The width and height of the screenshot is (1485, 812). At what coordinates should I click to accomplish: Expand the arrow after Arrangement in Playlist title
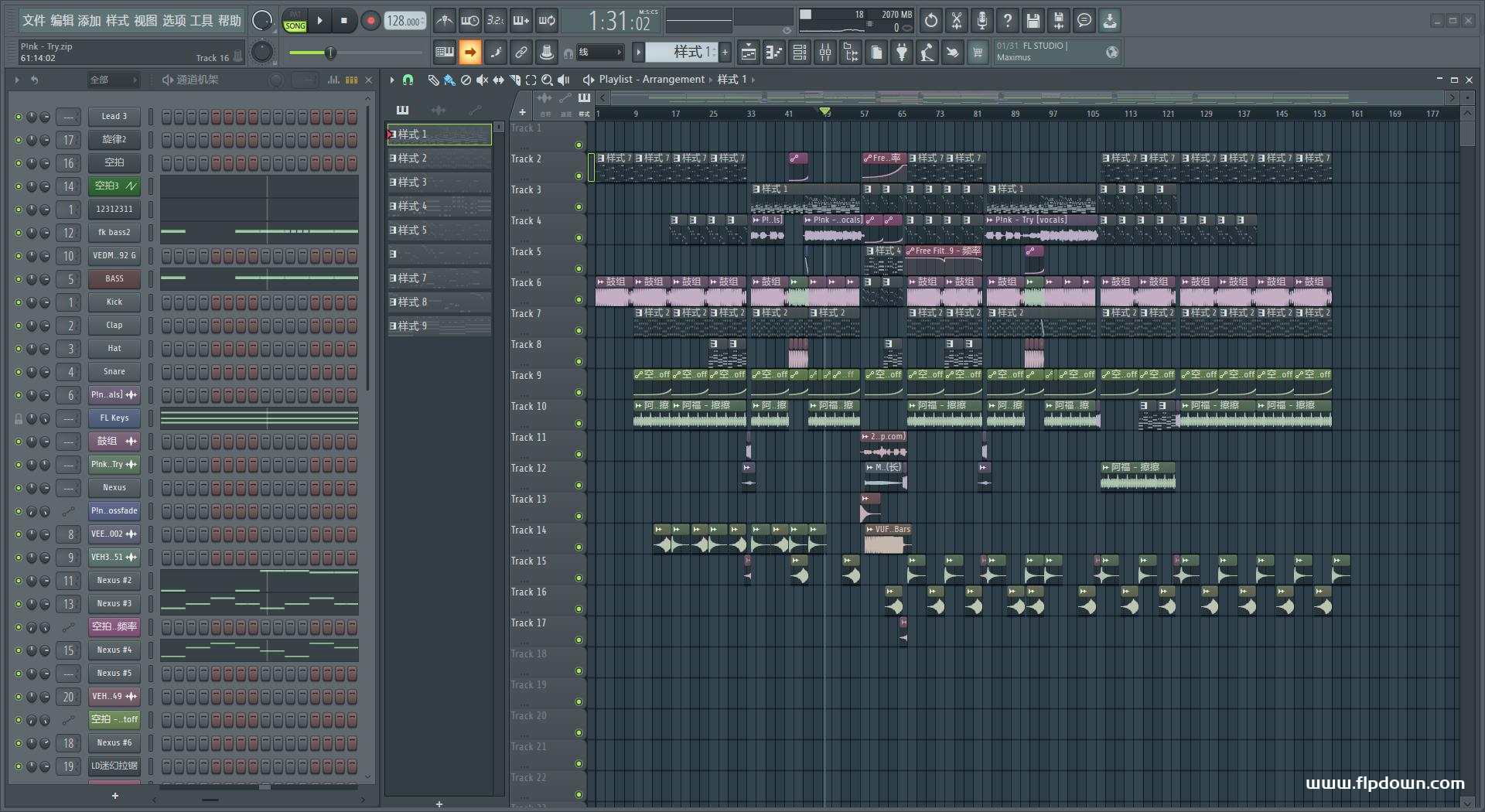tap(710, 80)
